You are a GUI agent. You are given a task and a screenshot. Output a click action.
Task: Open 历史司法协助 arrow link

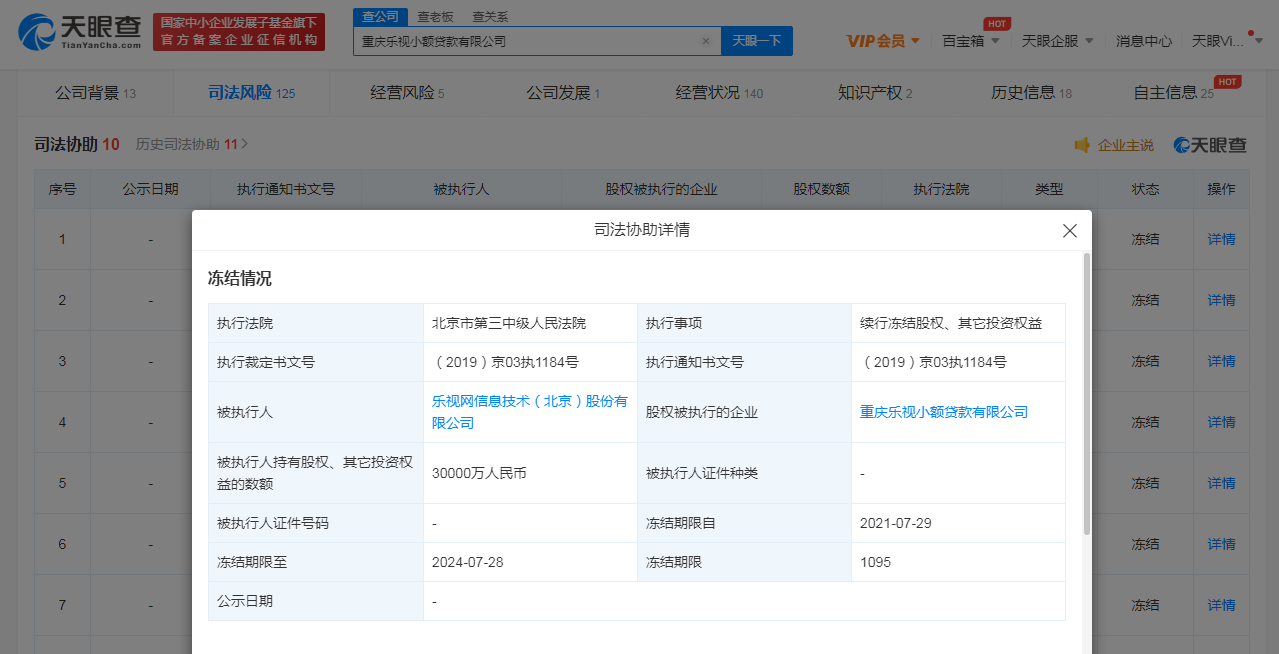(x=244, y=144)
